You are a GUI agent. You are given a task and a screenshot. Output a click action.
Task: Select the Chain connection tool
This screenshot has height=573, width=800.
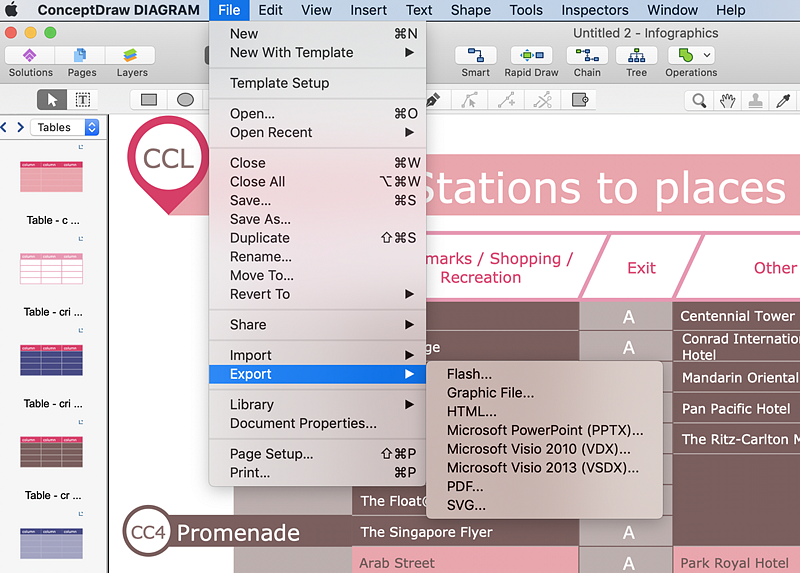pos(587,62)
